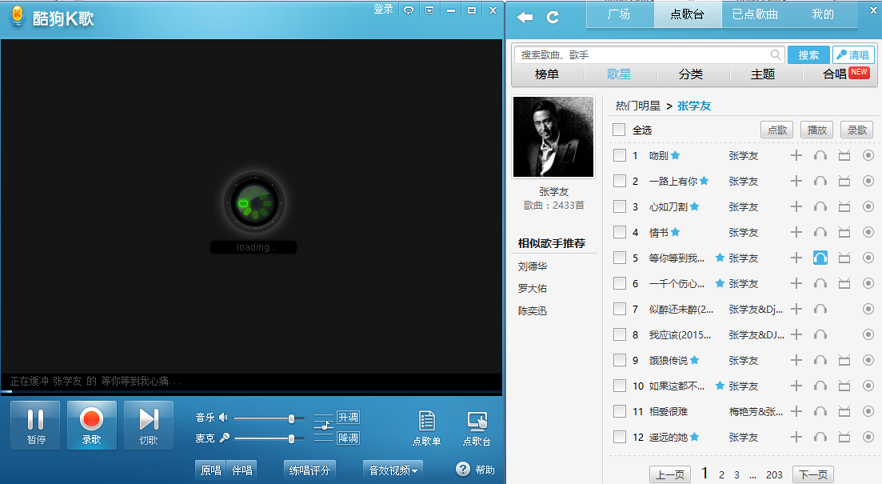Check the checkbox for 心如刀割
This screenshot has height=484, width=882.
(x=619, y=207)
